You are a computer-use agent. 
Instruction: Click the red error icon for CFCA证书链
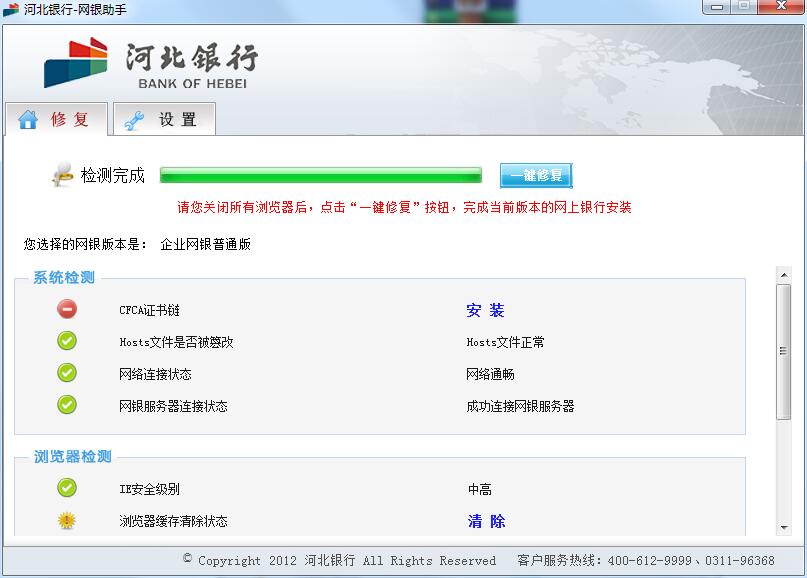click(67, 309)
